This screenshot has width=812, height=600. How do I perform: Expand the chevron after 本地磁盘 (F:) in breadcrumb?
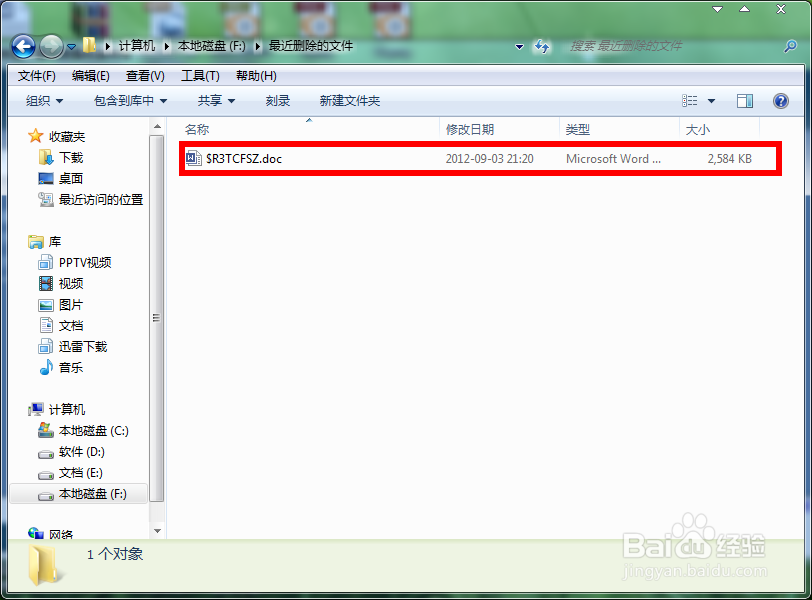coord(257,46)
